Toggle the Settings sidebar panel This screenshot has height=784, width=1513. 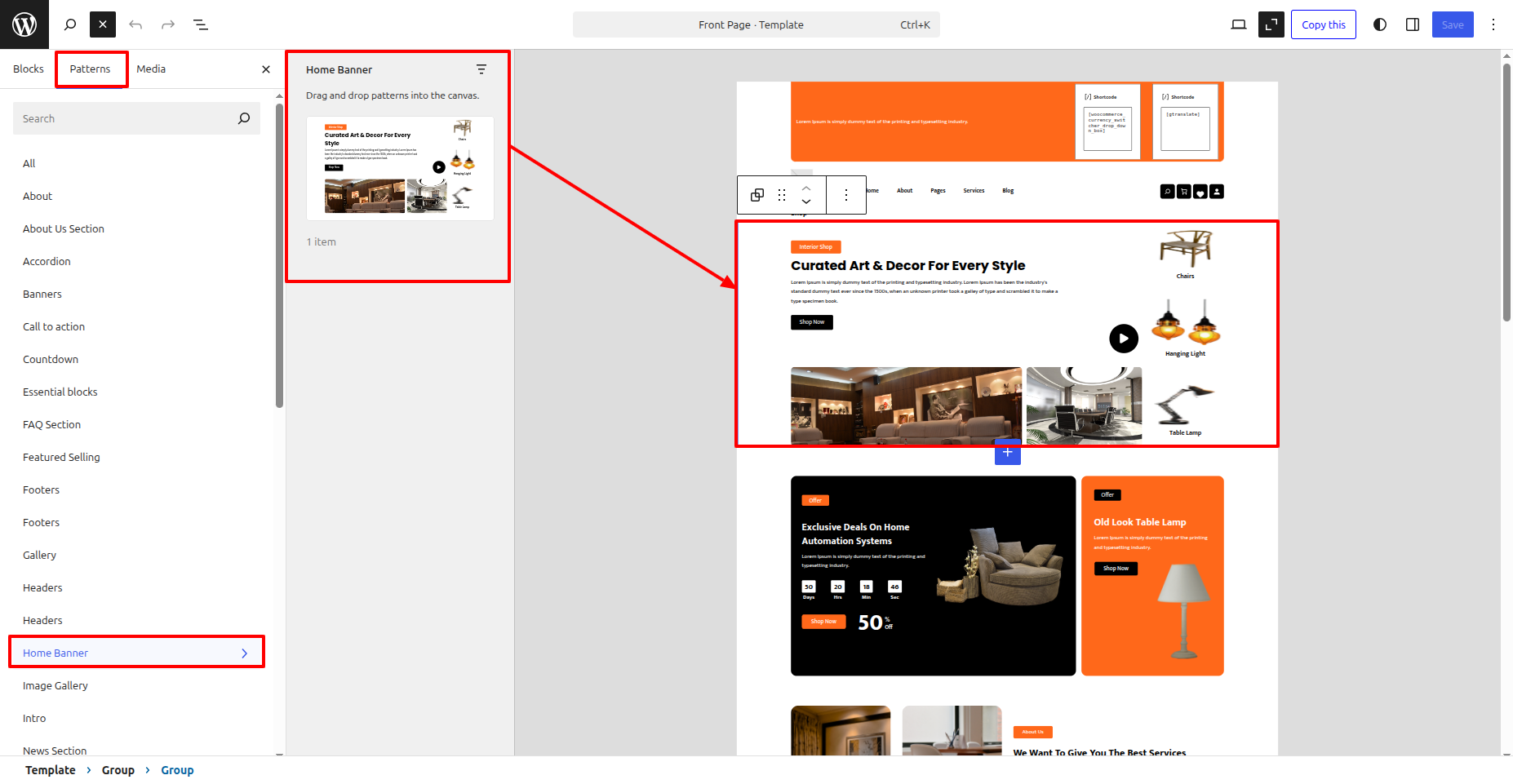1413,24
